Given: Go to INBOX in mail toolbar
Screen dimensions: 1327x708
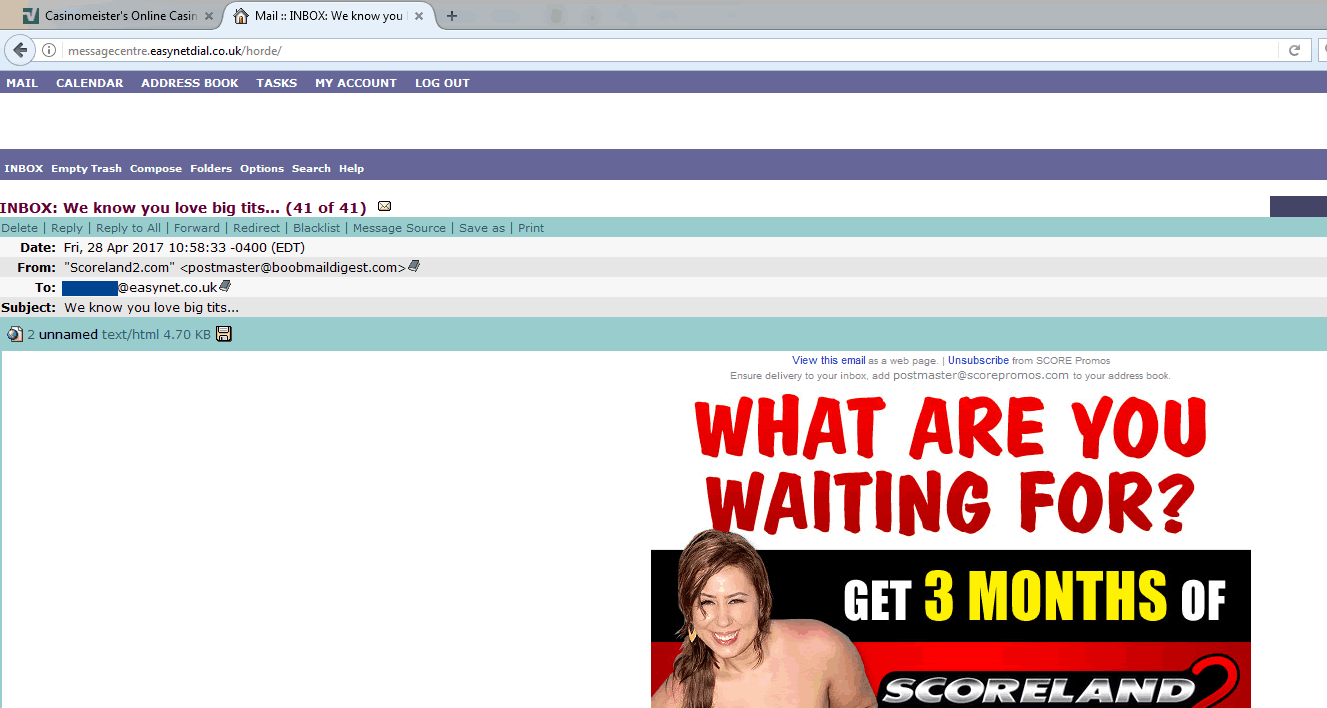Looking at the screenshot, I should (23, 168).
